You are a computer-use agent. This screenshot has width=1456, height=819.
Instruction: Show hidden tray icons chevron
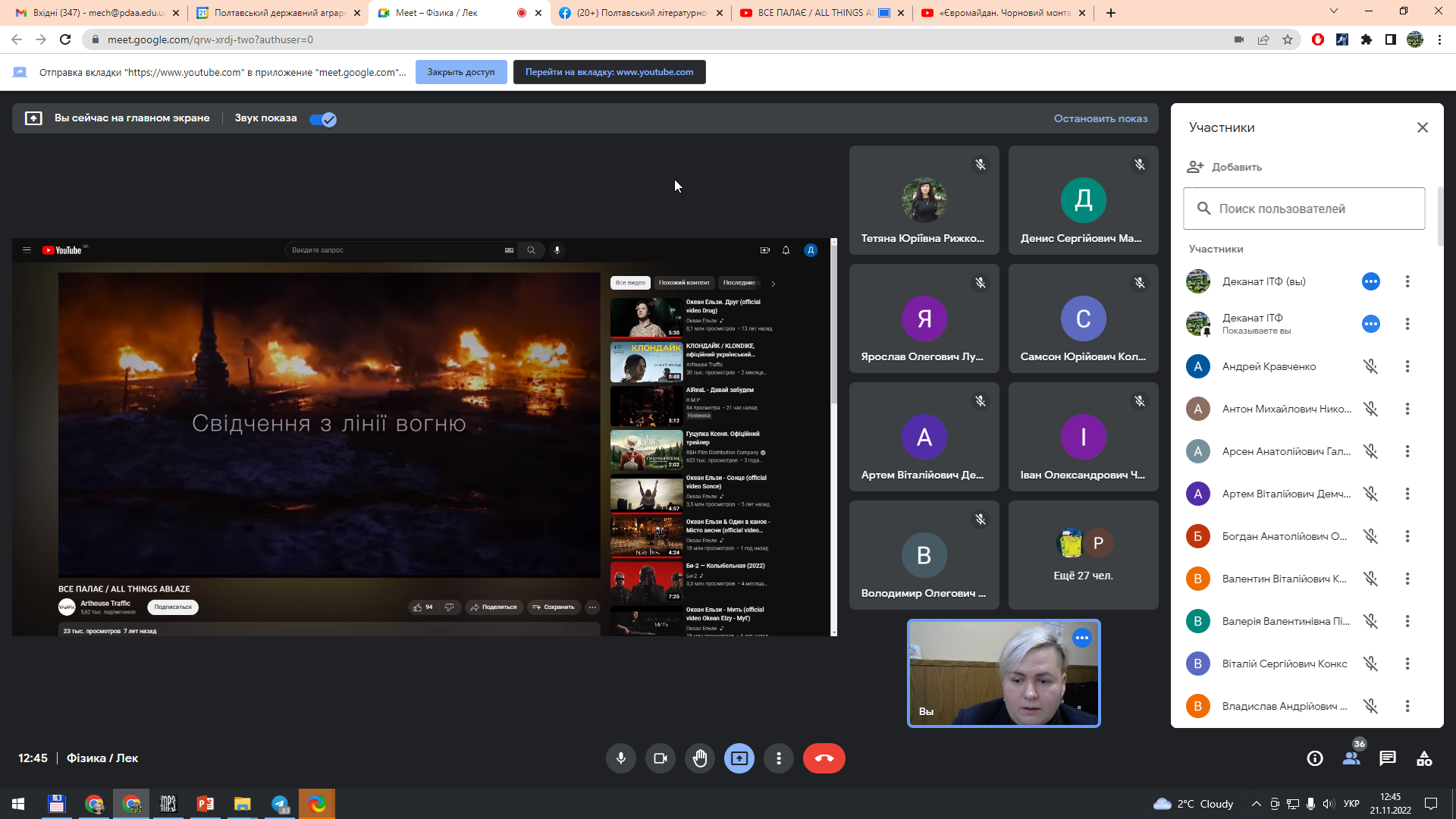[1257, 804]
